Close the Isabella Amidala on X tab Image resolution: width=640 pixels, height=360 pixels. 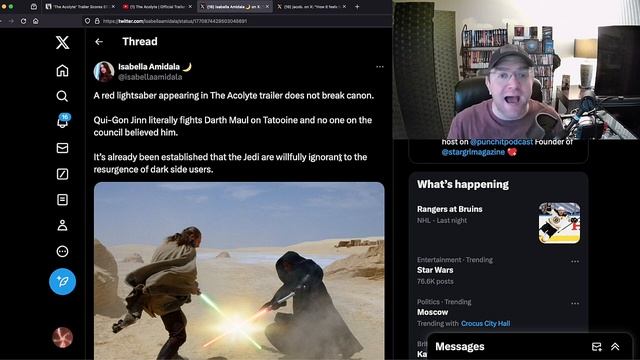coord(267,7)
